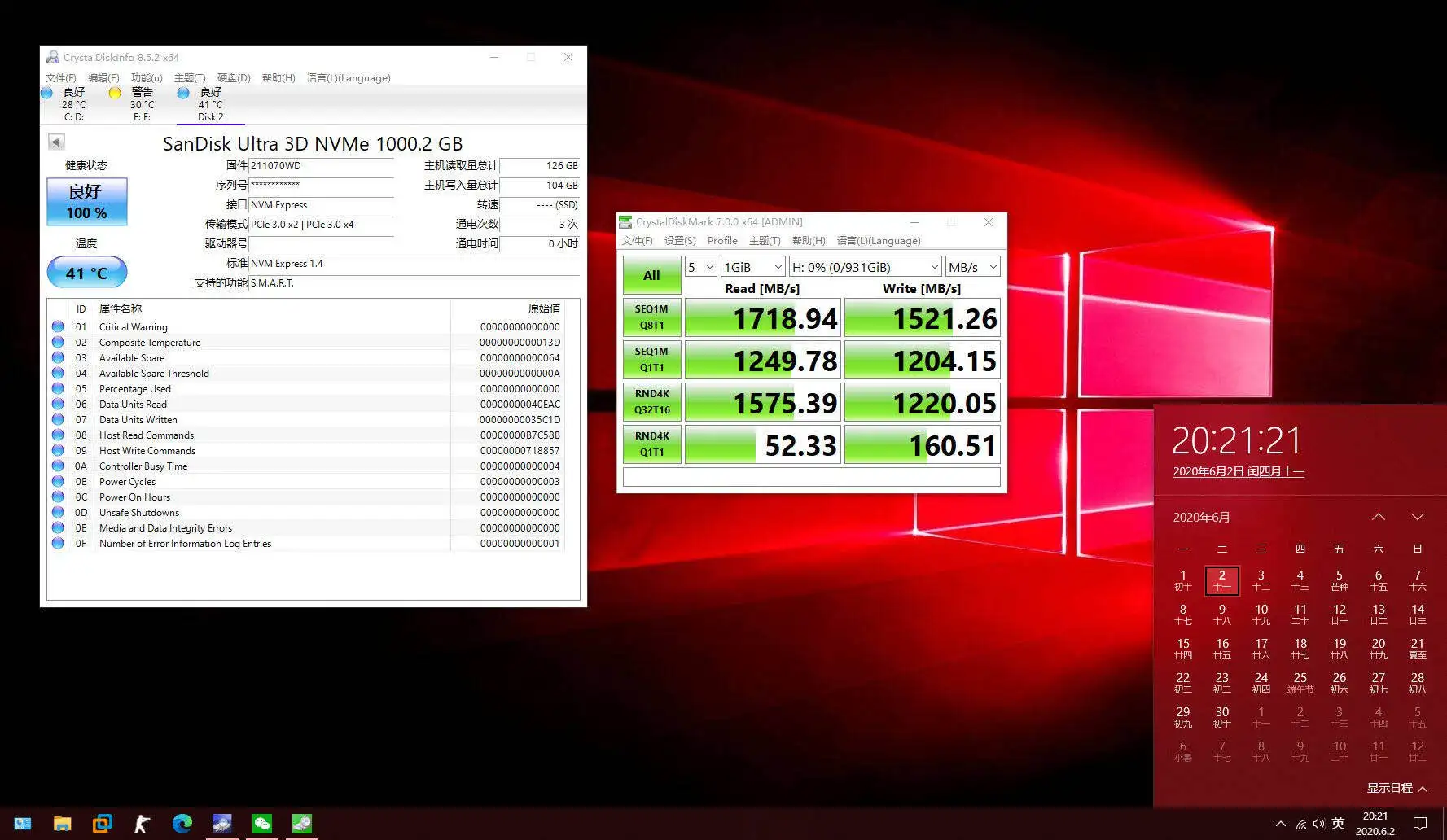Run the SEQ1M Q1T1 test

tap(651, 360)
